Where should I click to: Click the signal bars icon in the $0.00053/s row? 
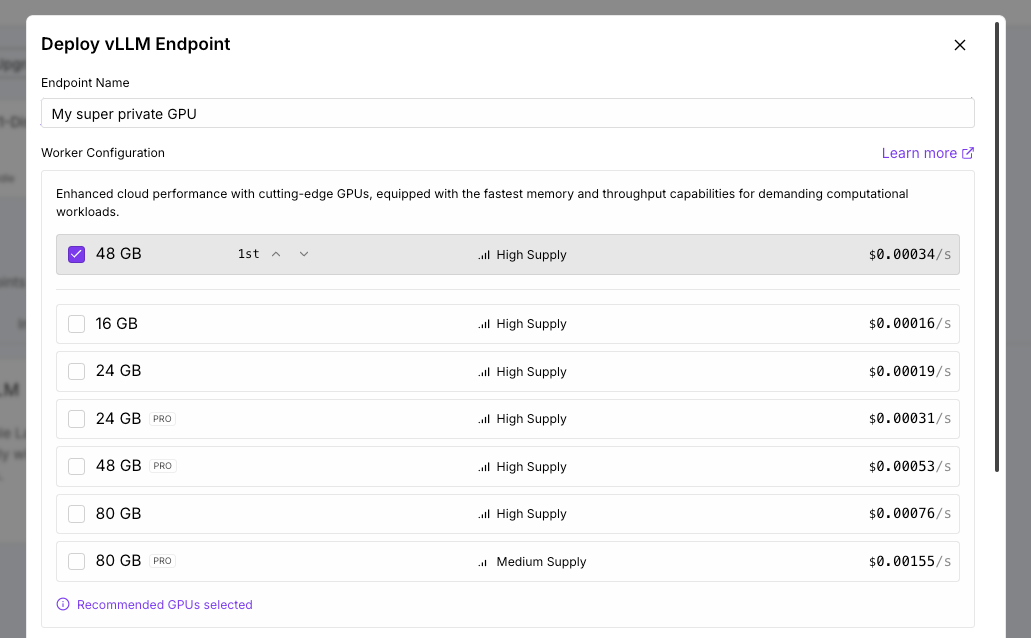pos(484,467)
